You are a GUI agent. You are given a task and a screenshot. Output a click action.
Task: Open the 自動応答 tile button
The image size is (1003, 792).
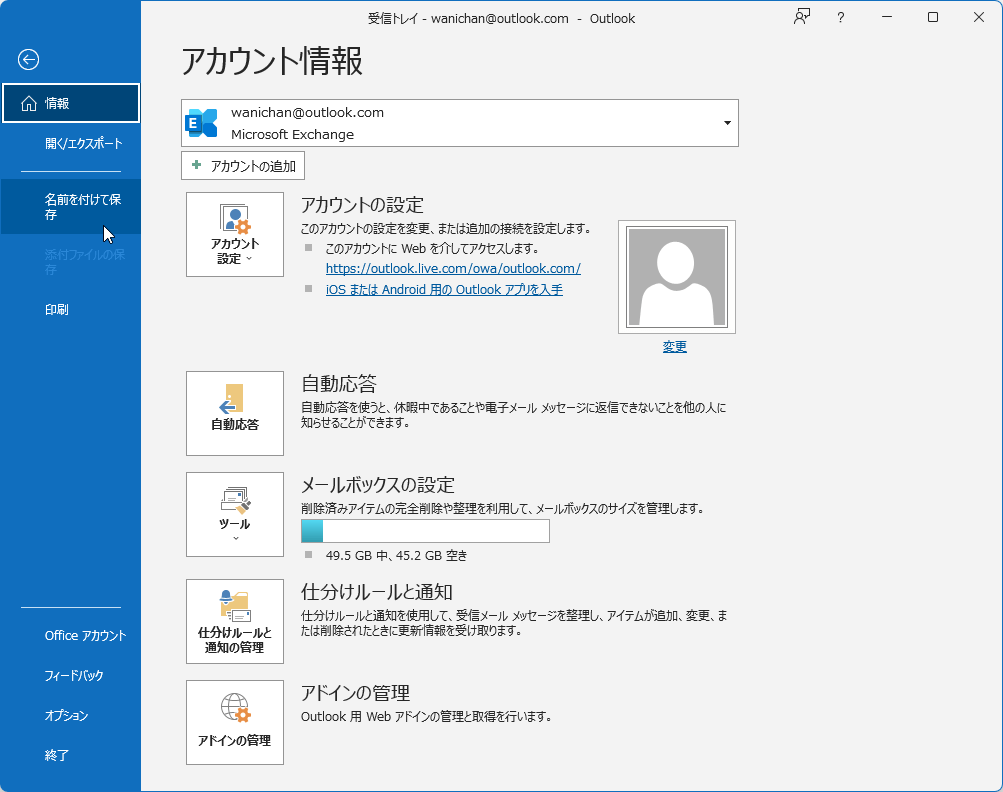coord(235,413)
